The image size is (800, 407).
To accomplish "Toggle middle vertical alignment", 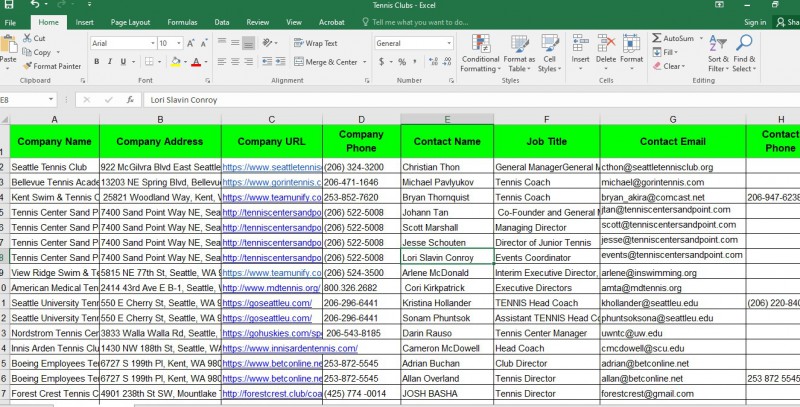I will tap(235, 43).
